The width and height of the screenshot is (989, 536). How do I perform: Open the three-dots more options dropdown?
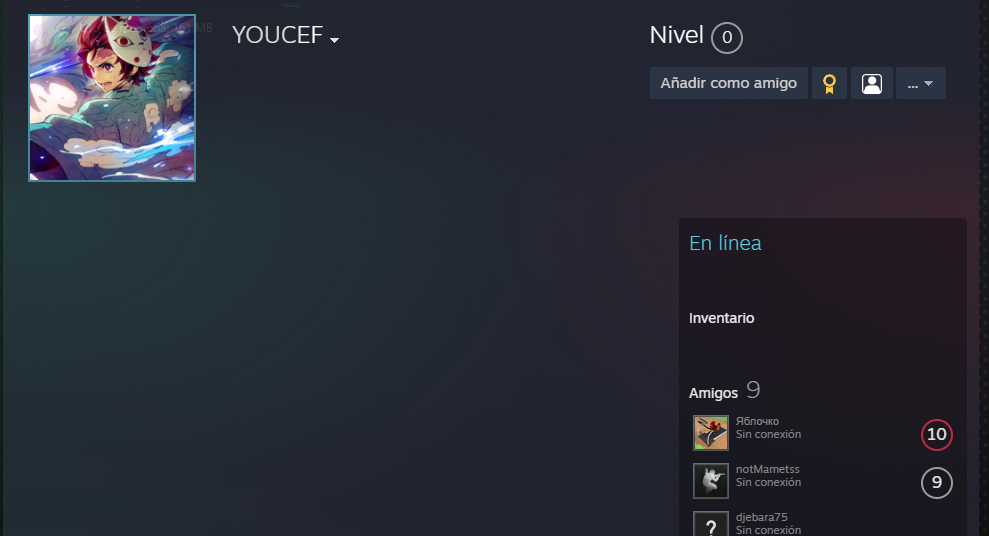(920, 83)
